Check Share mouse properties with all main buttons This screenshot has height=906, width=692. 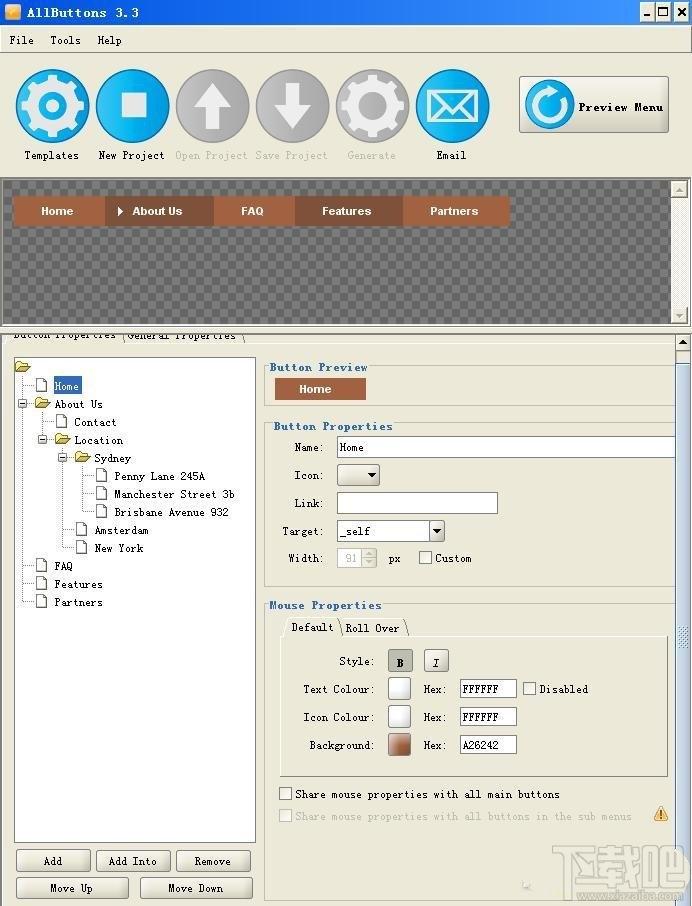[285, 793]
